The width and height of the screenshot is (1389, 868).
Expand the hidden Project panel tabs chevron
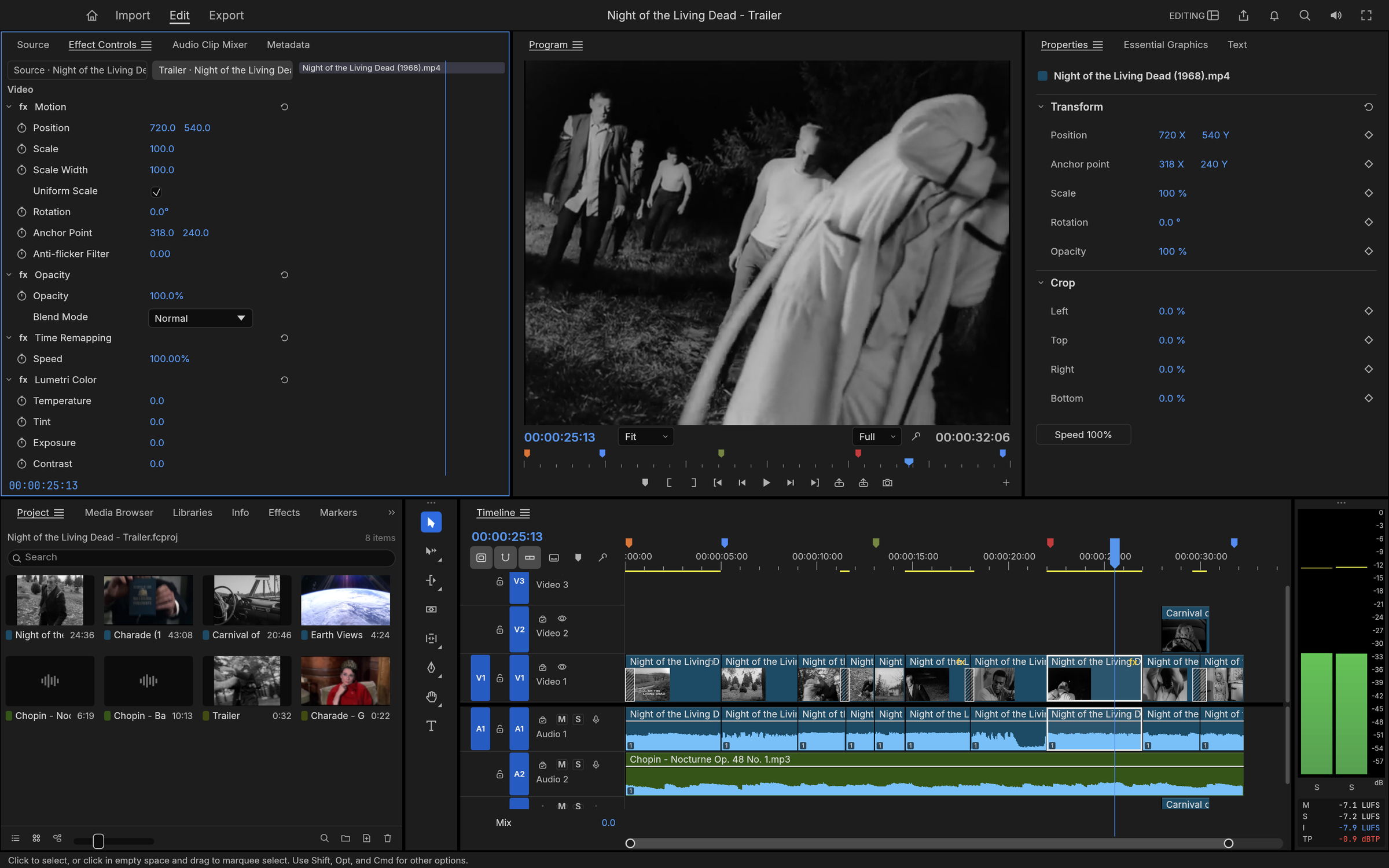click(391, 513)
